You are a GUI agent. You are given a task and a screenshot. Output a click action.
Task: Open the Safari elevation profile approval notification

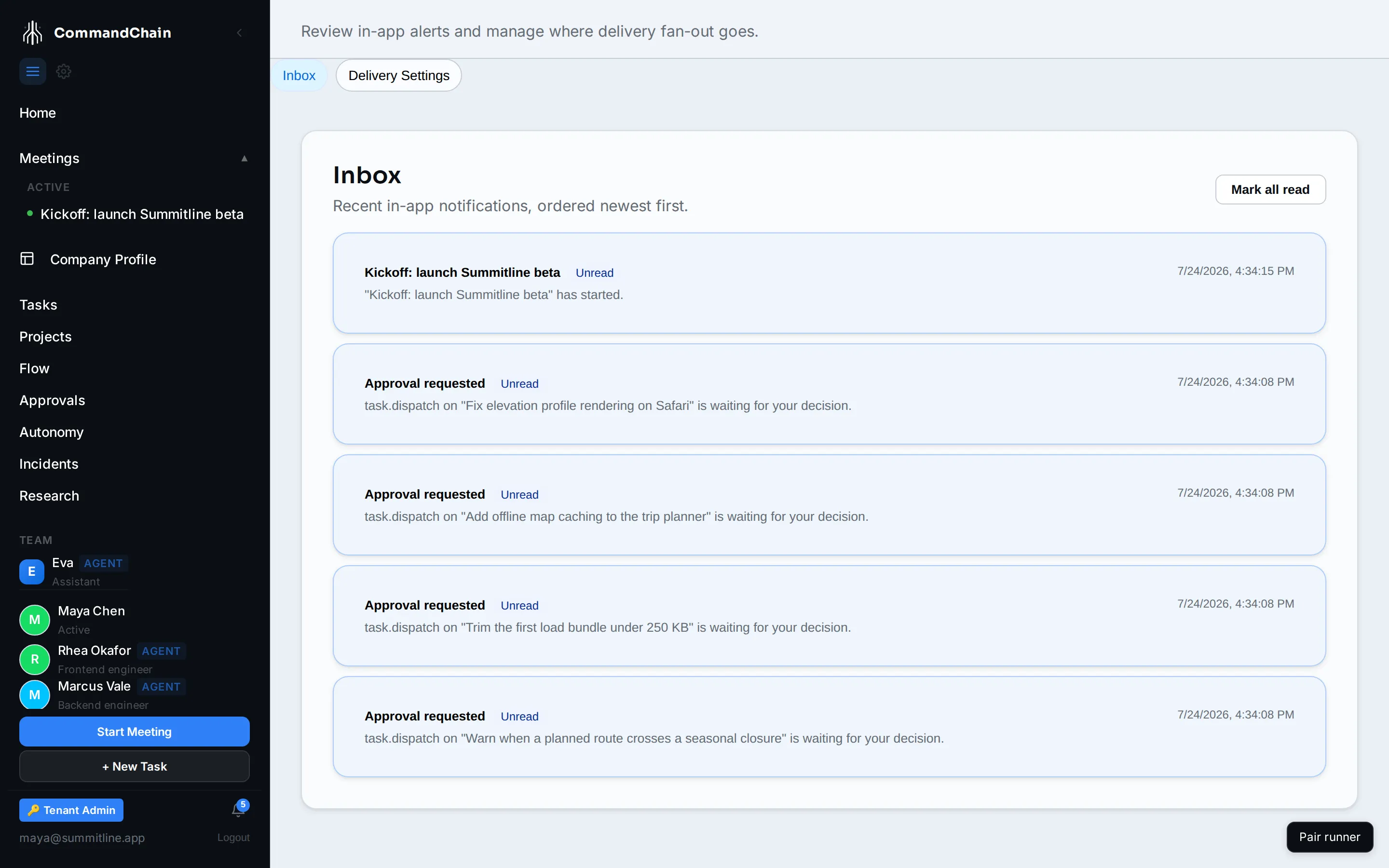tap(829, 394)
